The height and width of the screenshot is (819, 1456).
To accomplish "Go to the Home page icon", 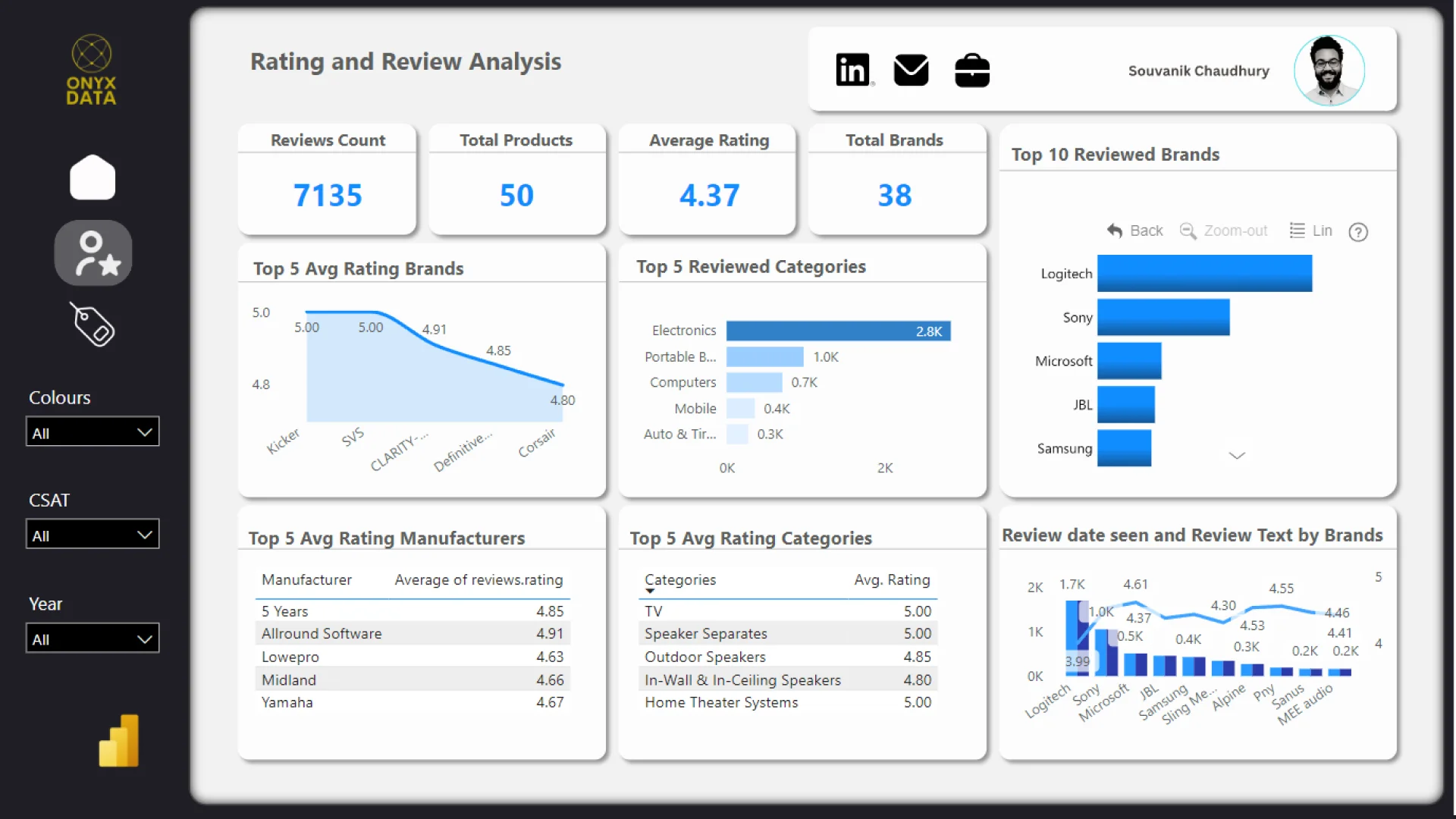I will (93, 177).
